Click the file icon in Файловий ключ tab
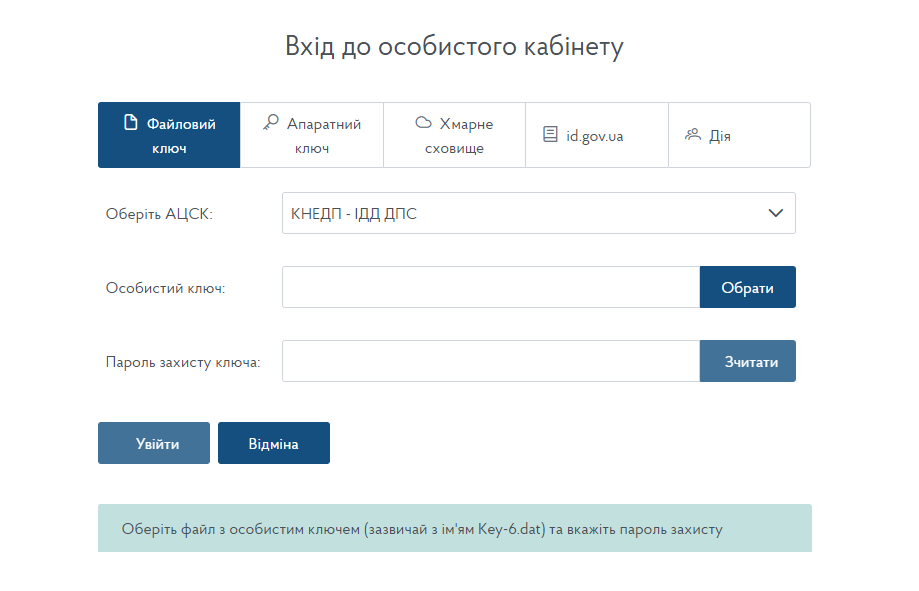This screenshot has height=591, width=919. [x=130, y=123]
